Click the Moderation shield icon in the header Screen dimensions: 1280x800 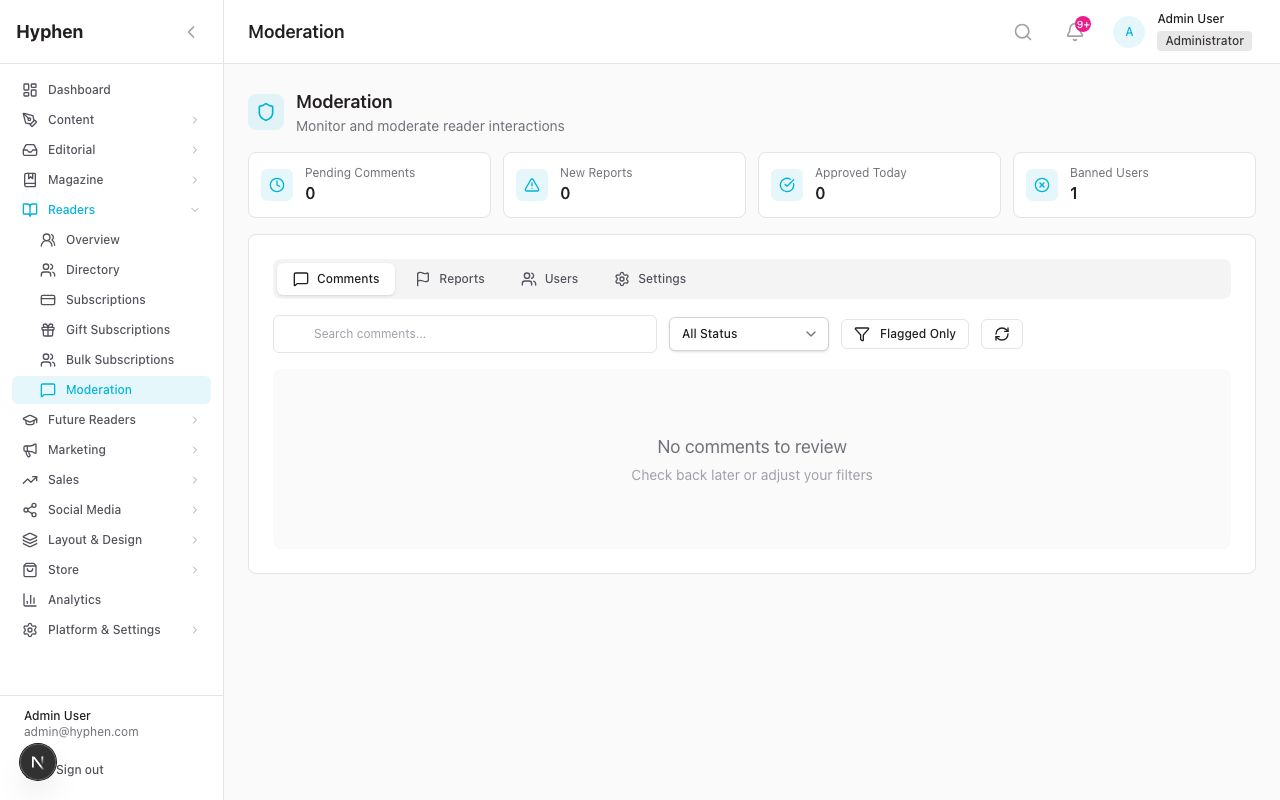click(266, 112)
